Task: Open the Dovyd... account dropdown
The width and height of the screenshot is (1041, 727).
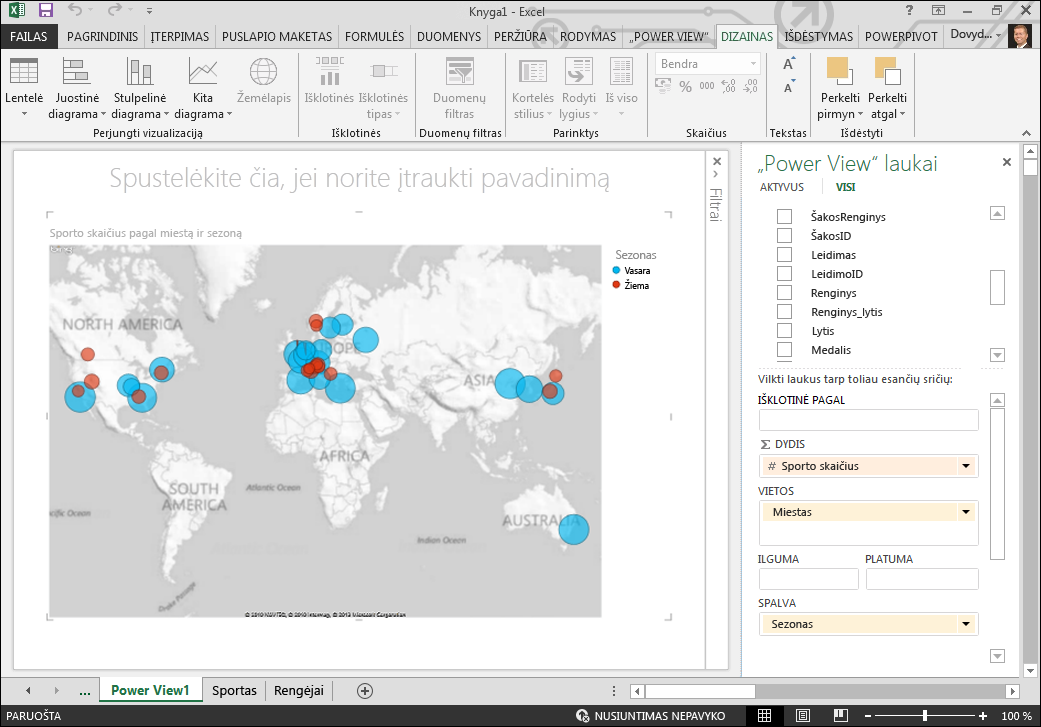Action: click(975, 35)
